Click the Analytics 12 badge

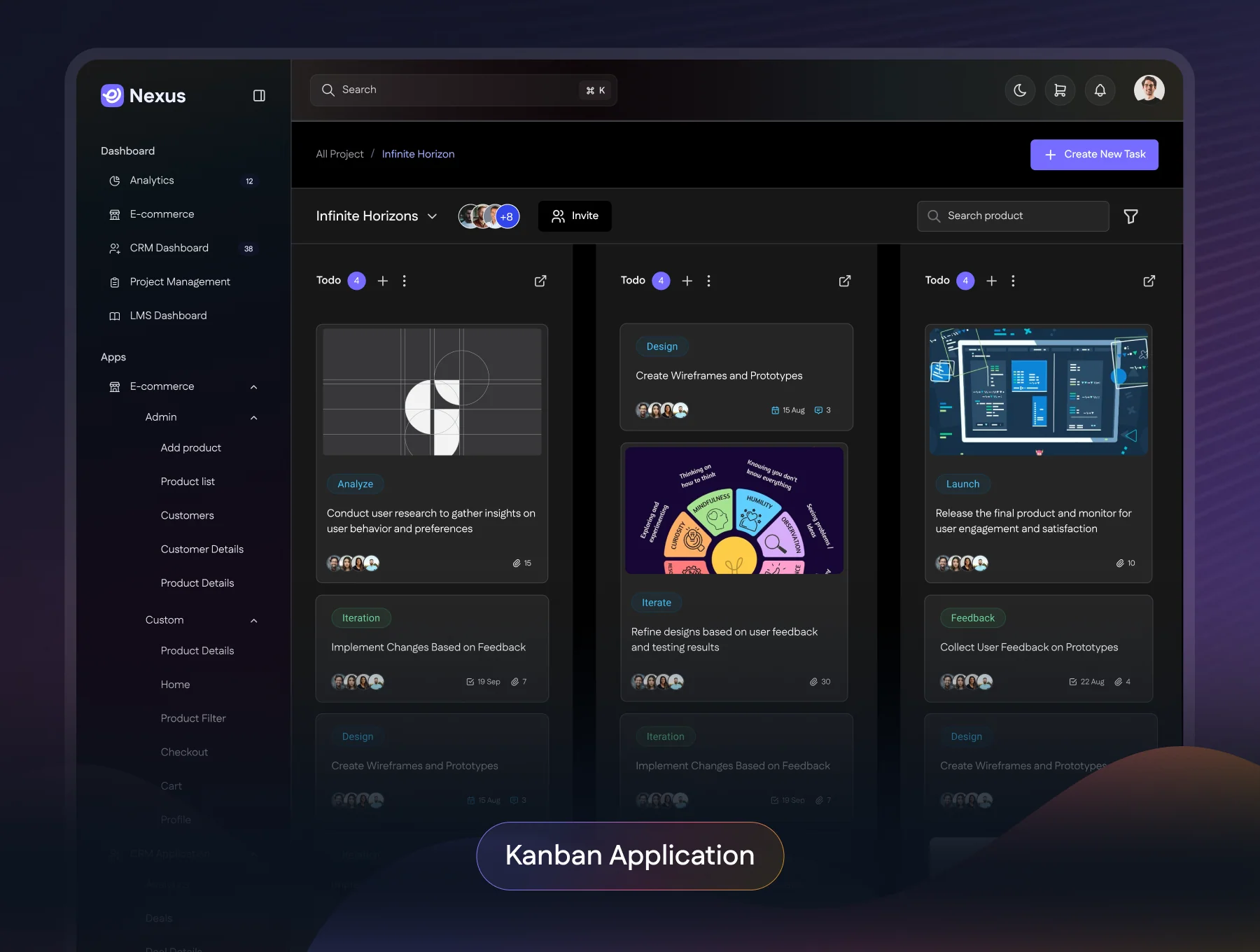(249, 181)
